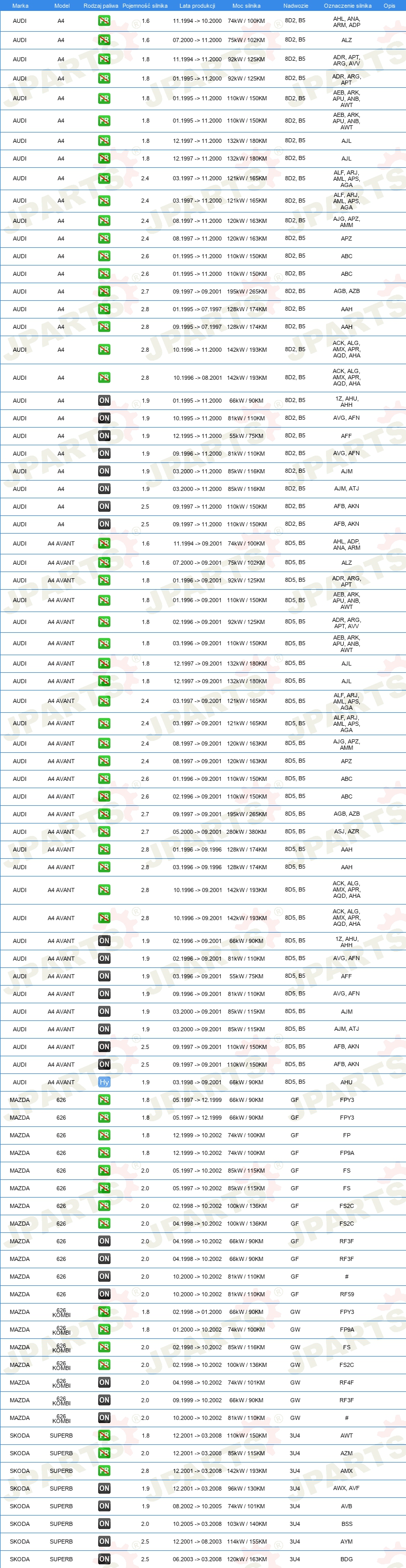Click petrol icon for MAZDA 626 FP9A row
The image size is (406, 1568).
pos(104,1153)
